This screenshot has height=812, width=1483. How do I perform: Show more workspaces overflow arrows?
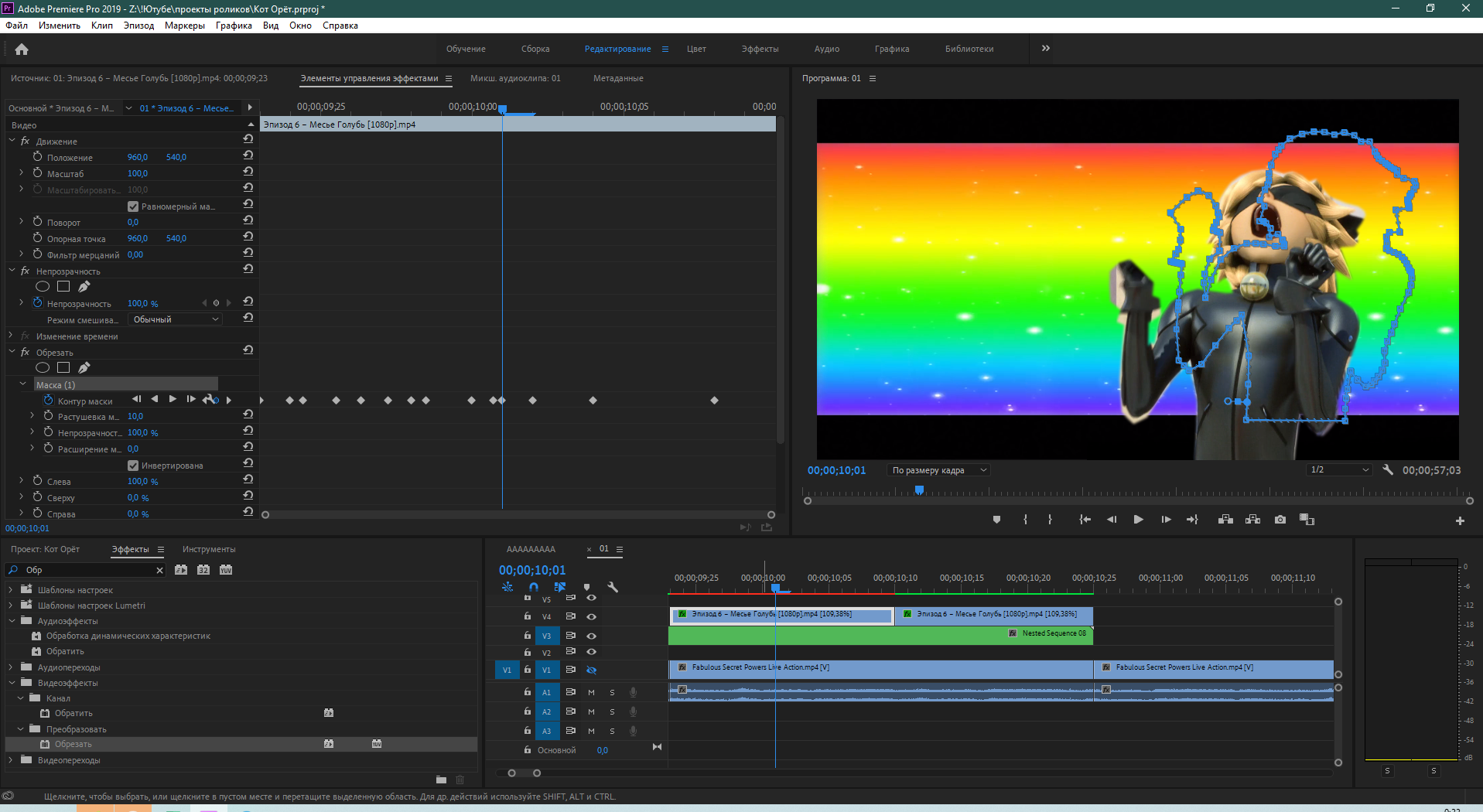click(x=1046, y=48)
